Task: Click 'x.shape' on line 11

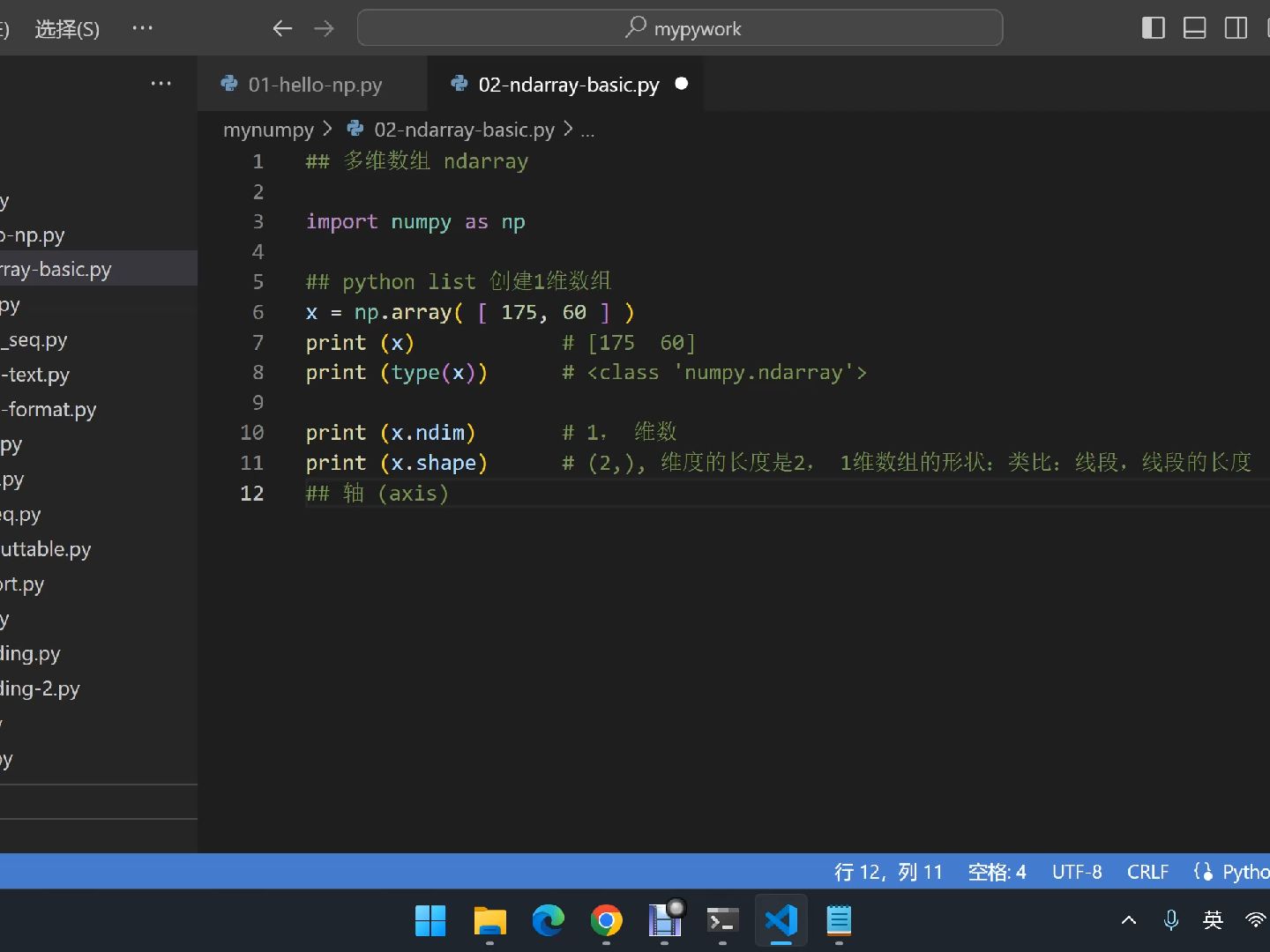Action: click(x=433, y=463)
